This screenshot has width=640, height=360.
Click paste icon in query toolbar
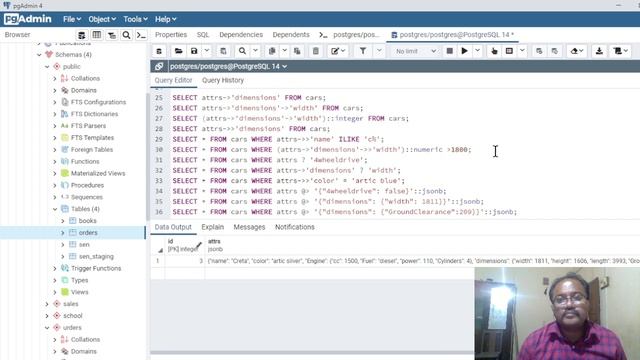tap(297, 51)
